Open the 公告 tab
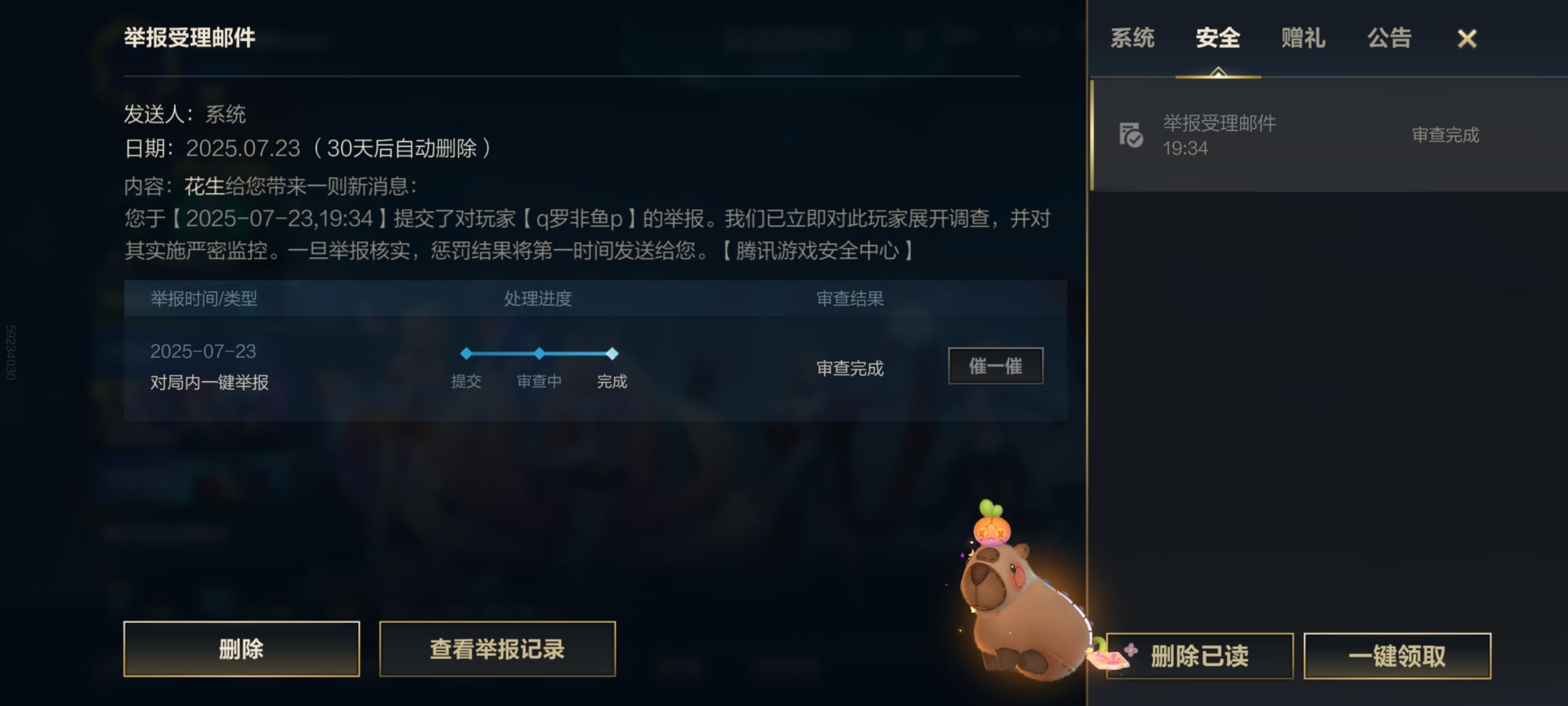 (x=1389, y=38)
